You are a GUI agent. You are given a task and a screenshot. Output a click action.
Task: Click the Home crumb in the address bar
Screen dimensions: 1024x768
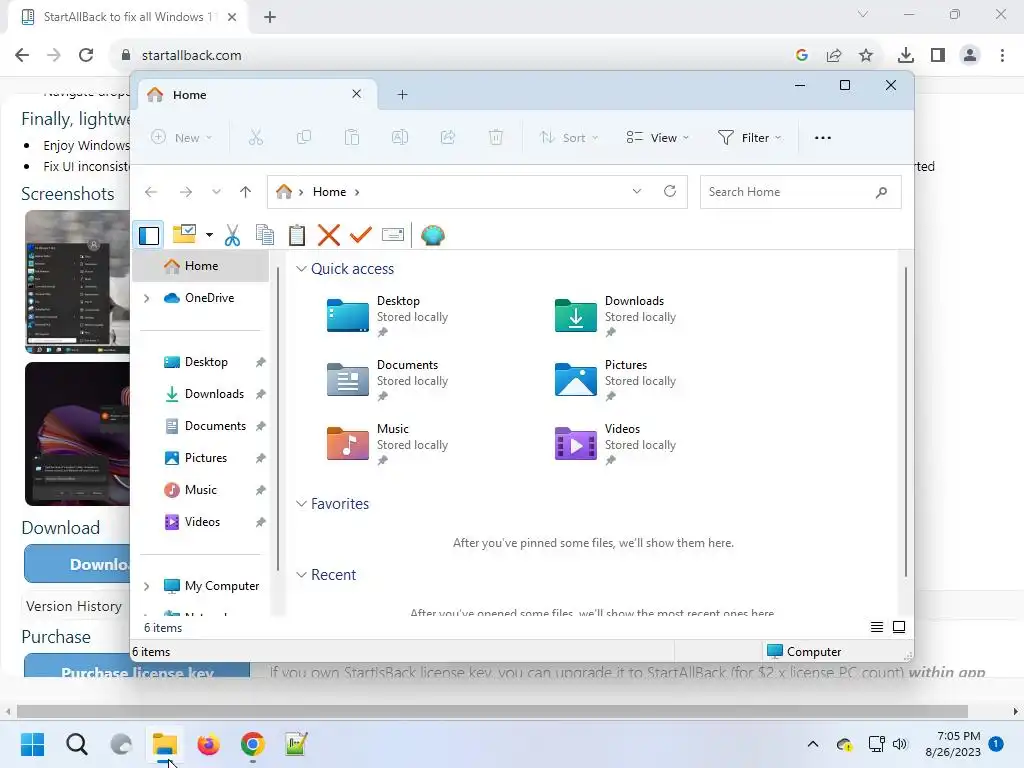pos(329,192)
